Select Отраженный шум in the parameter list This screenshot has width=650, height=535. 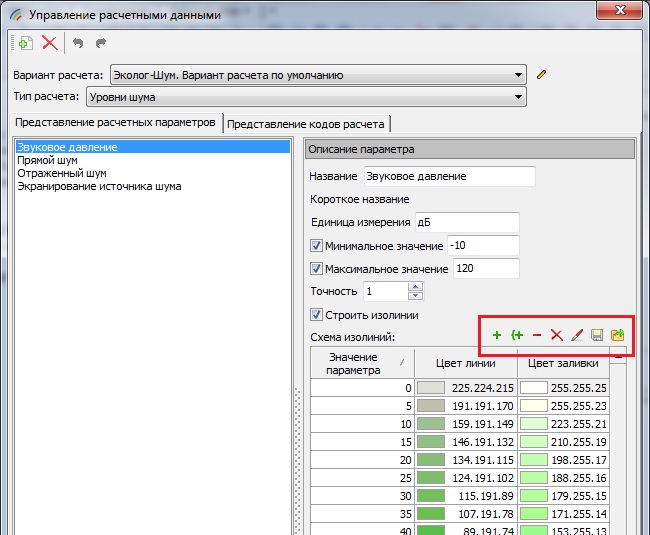tap(61, 173)
